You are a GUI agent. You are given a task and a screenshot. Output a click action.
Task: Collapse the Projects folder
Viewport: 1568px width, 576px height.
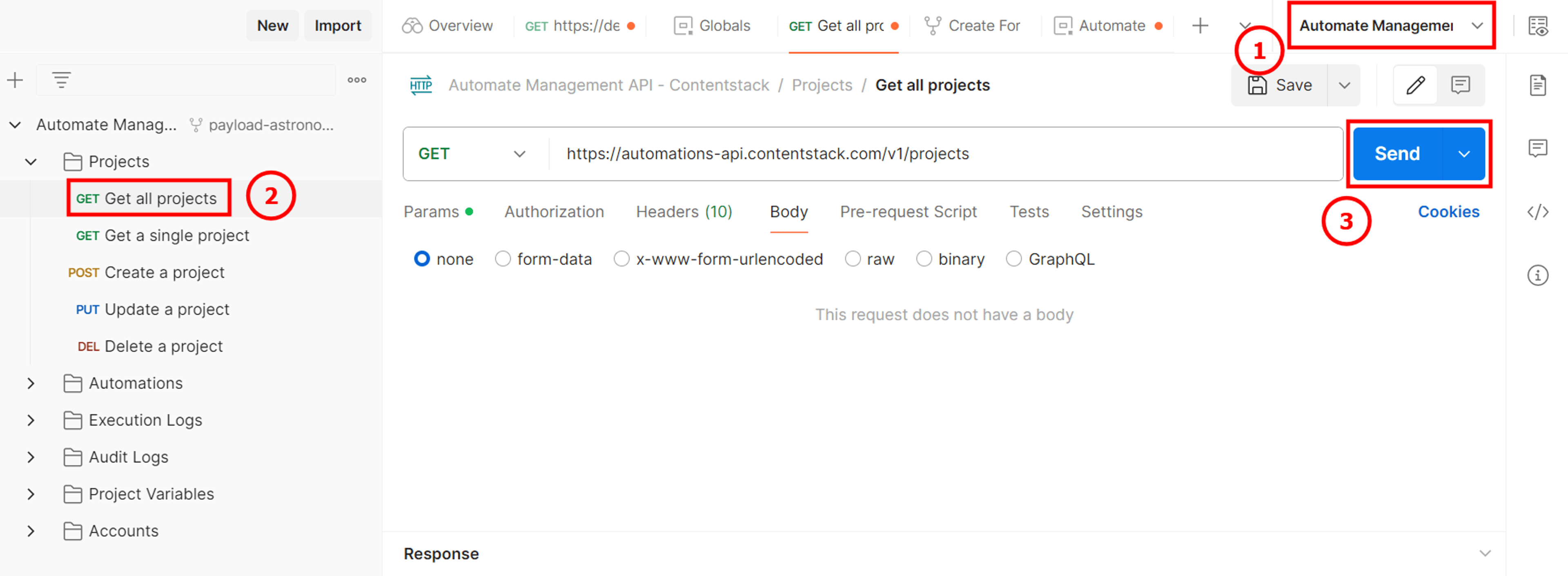(31, 161)
